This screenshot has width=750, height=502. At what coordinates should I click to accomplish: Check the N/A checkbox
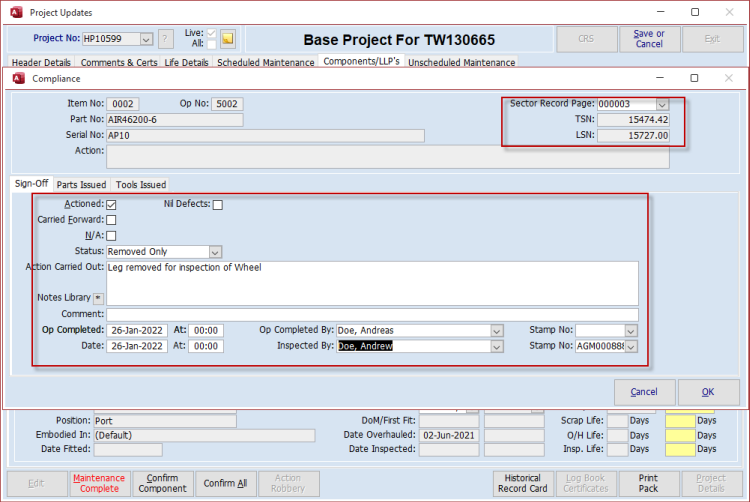click(x=111, y=236)
